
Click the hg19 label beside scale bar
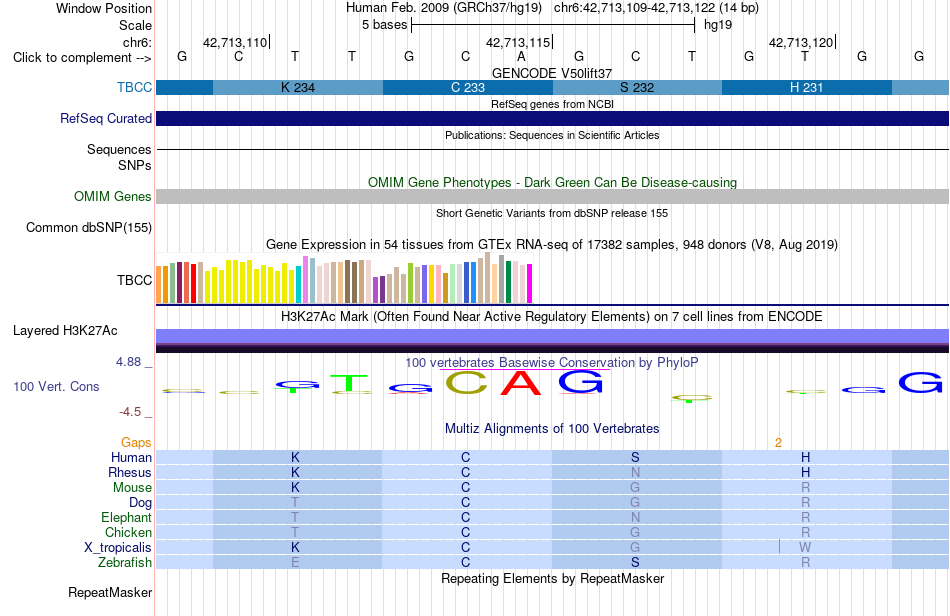(718, 25)
